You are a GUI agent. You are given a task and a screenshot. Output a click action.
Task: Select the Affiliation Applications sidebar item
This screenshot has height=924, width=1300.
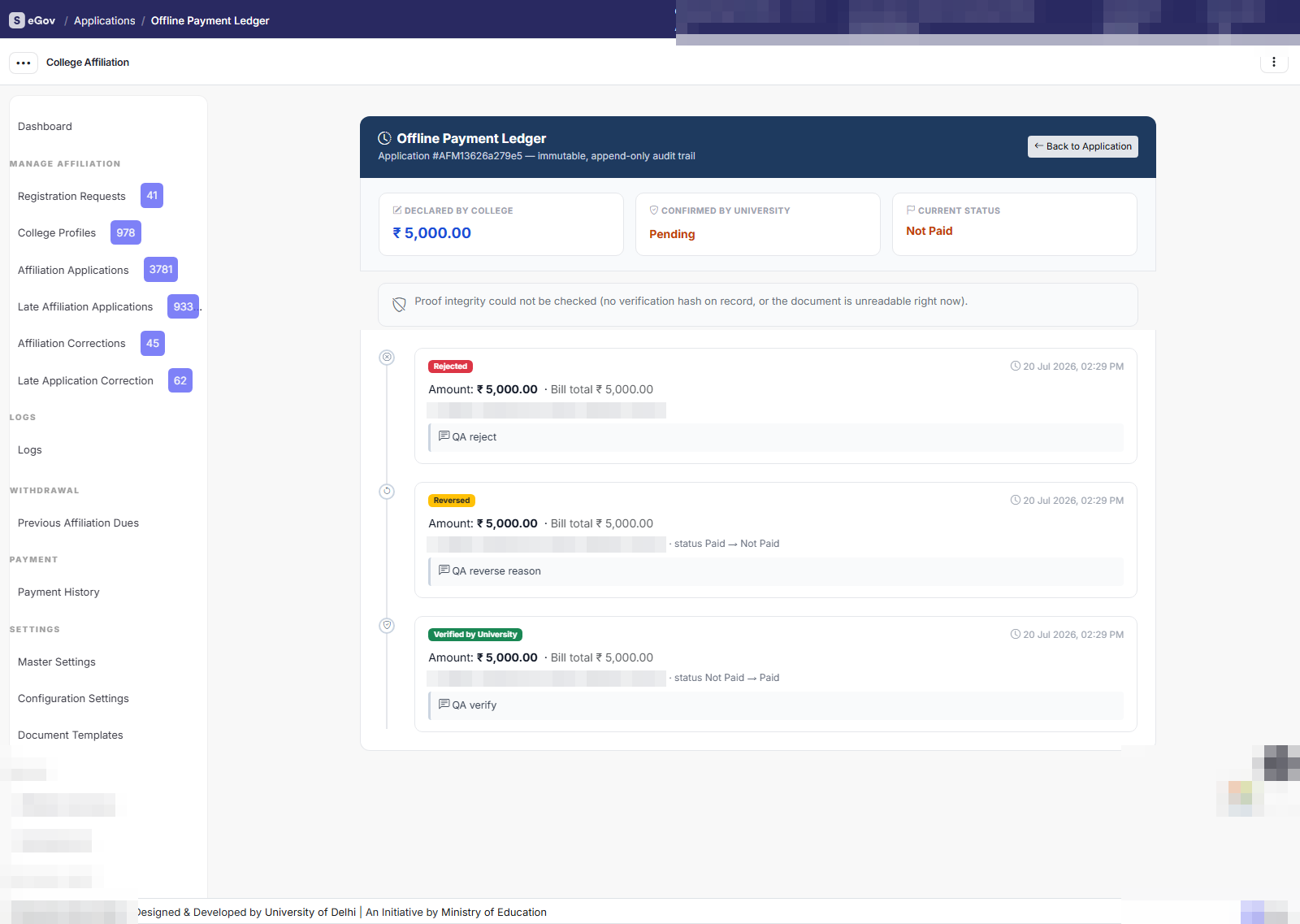pos(73,271)
